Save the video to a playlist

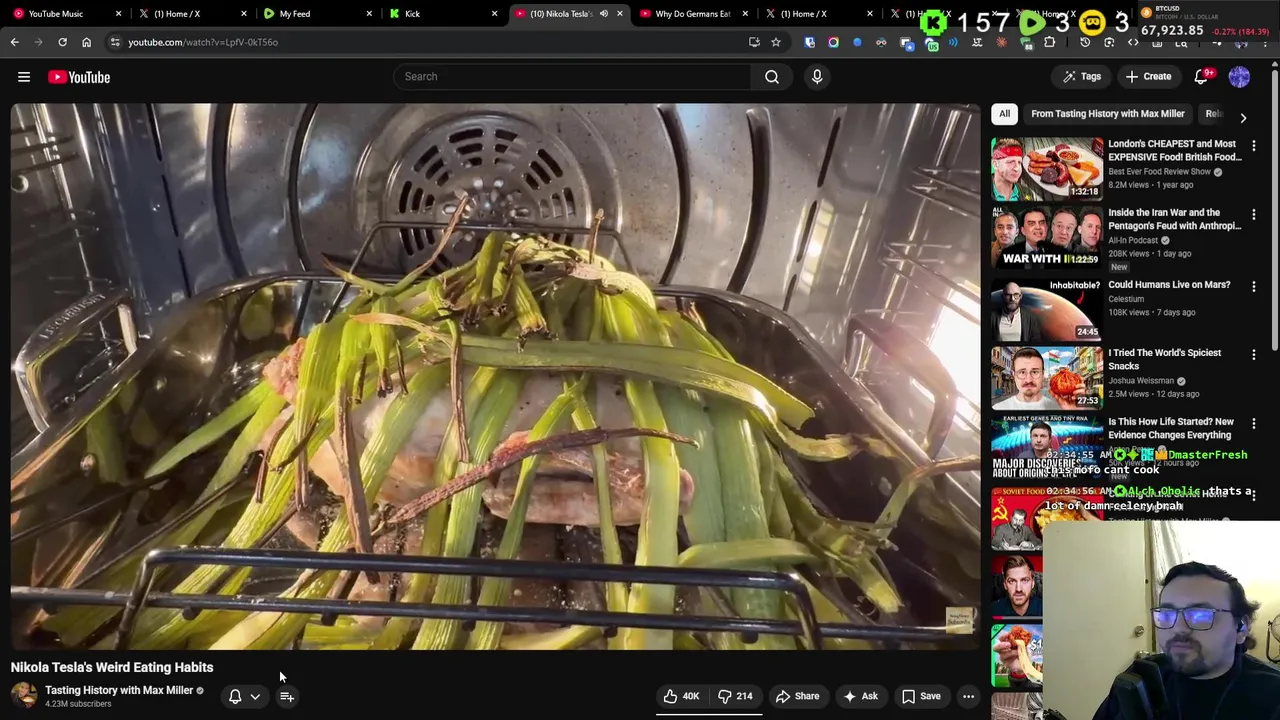[x=921, y=696]
